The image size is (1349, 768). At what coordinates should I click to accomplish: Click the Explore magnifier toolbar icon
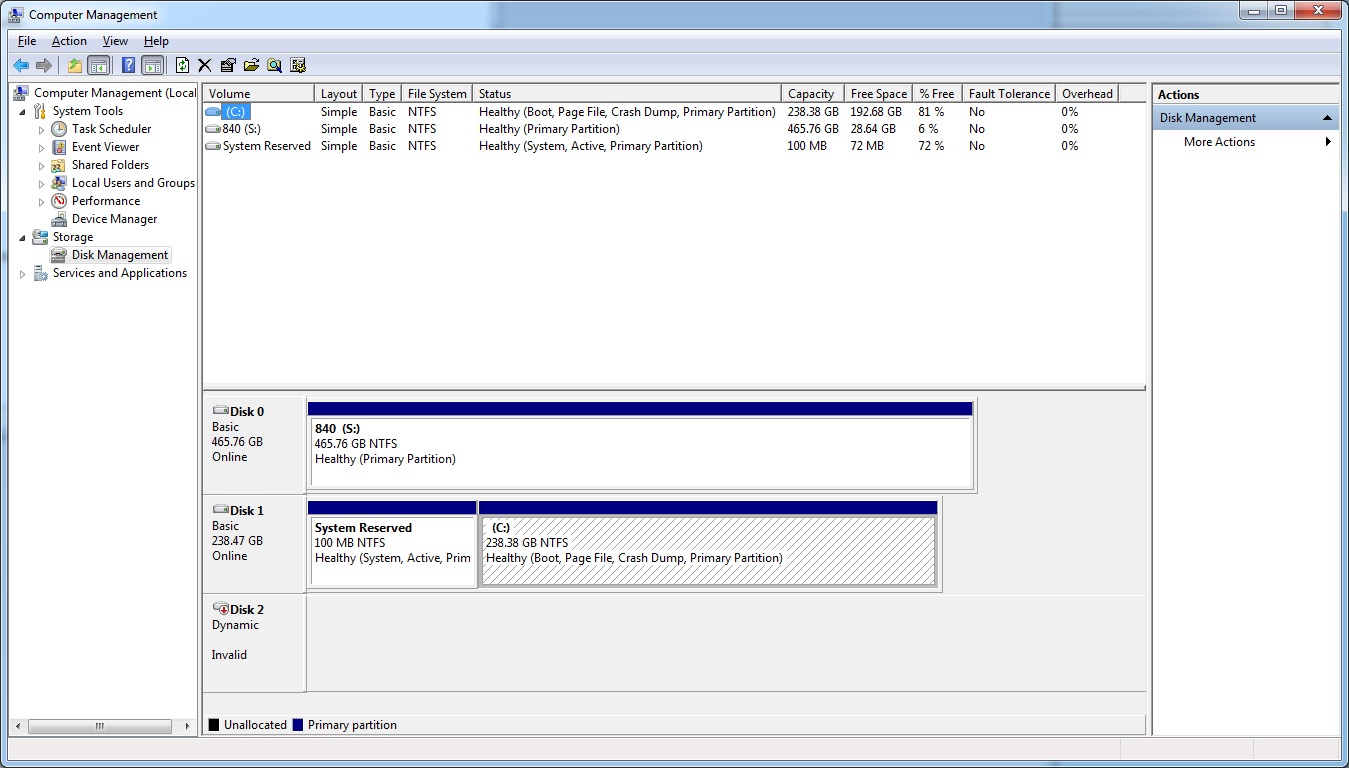(x=274, y=65)
